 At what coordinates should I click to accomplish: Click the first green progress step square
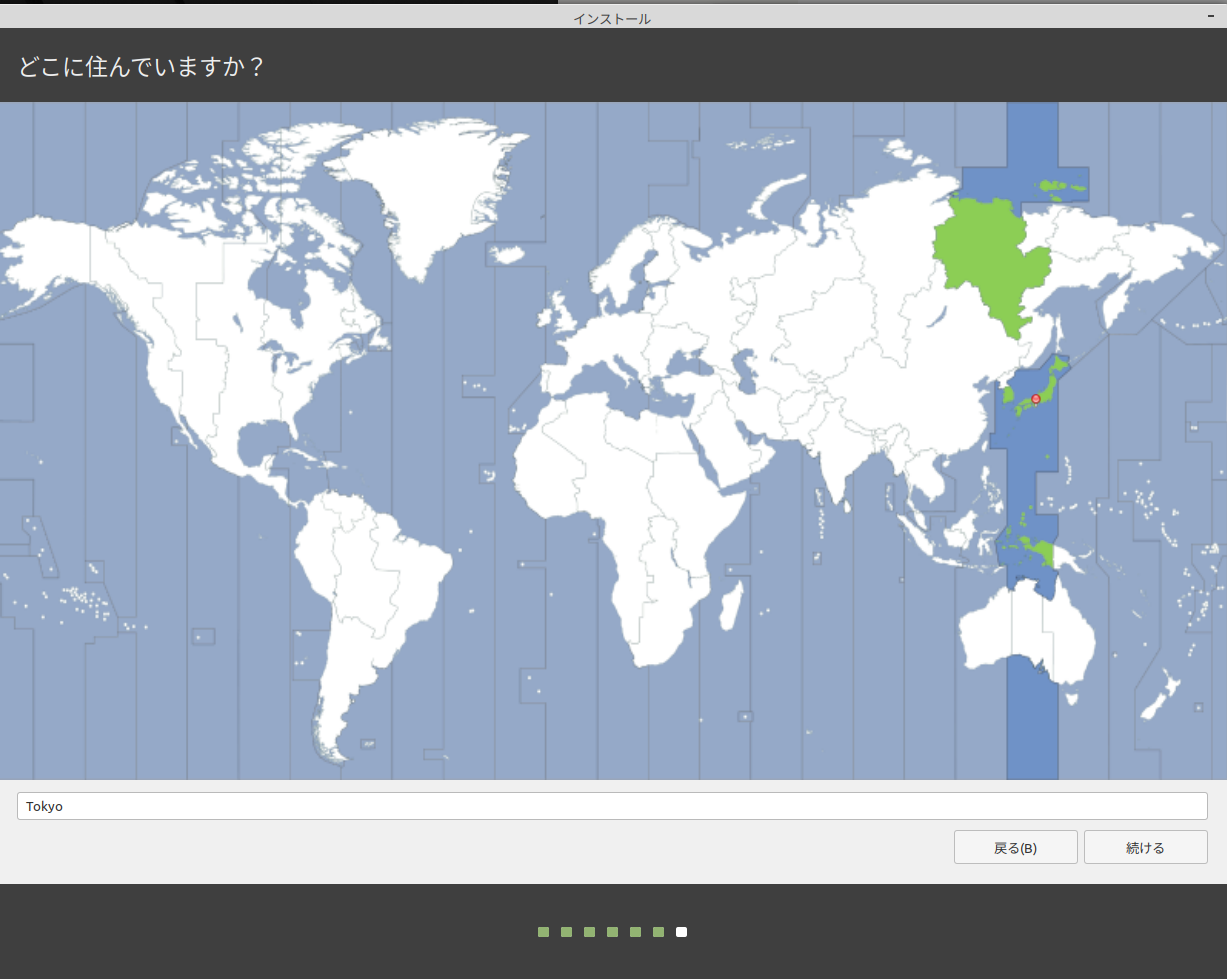click(x=543, y=932)
